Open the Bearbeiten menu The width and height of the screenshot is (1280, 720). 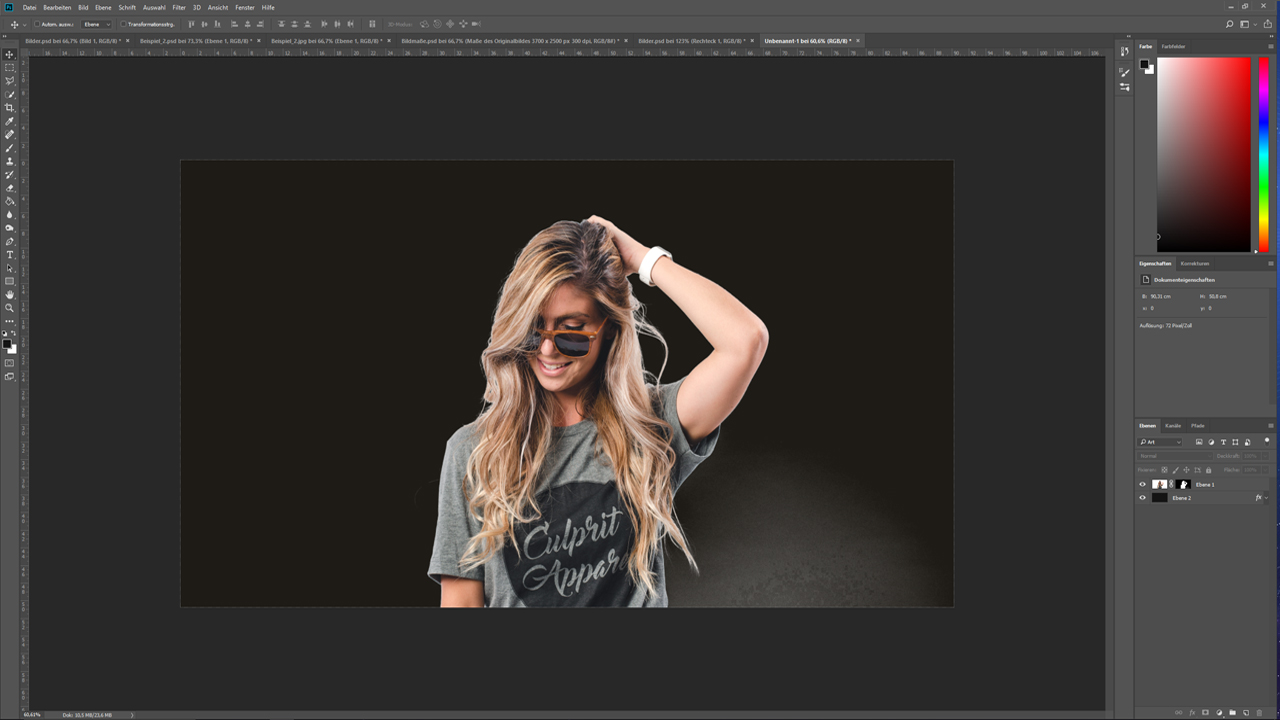pyautogui.click(x=57, y=7)
